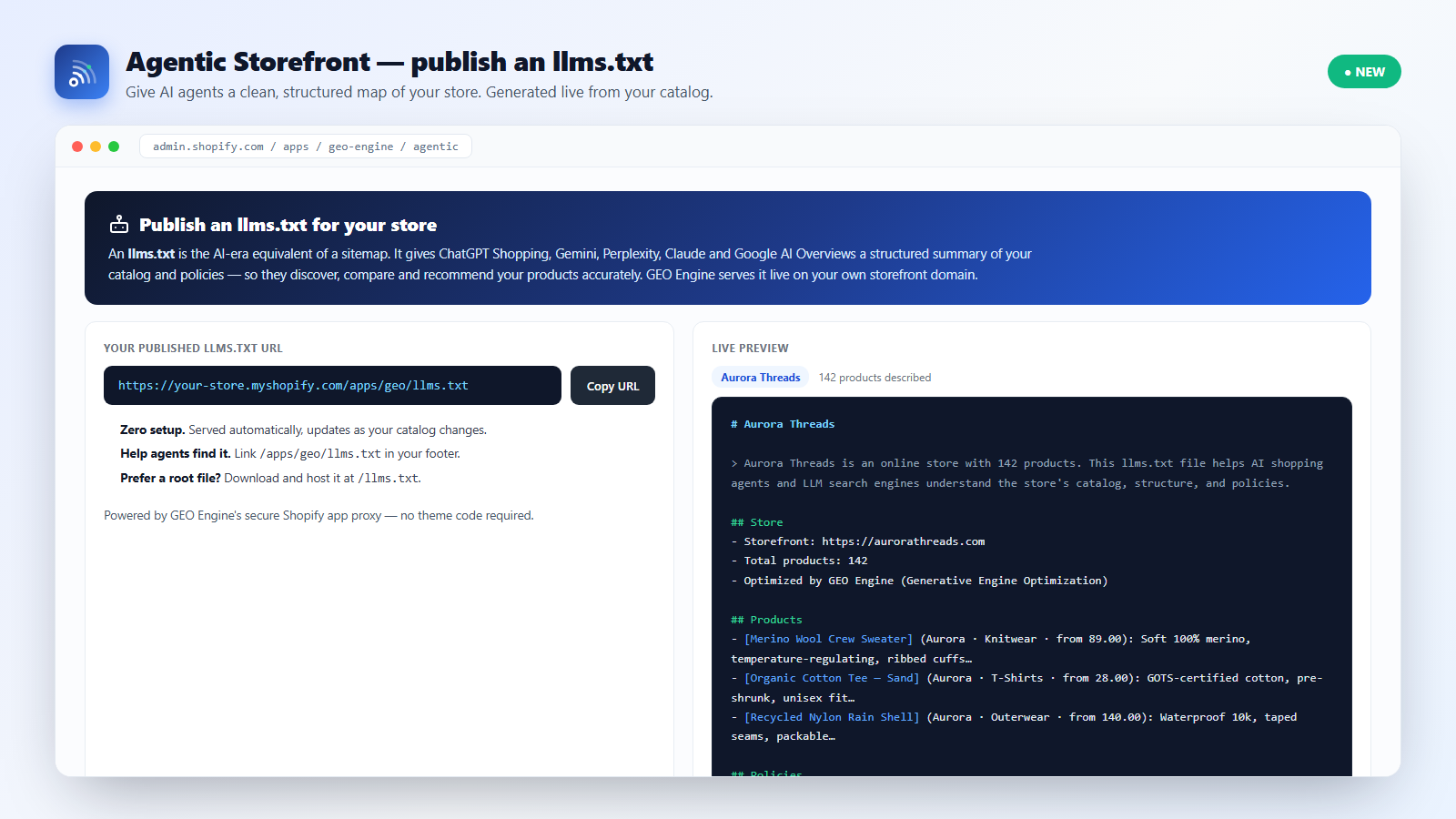Click the GEO Engine signal logo icon

pos(82,72)
